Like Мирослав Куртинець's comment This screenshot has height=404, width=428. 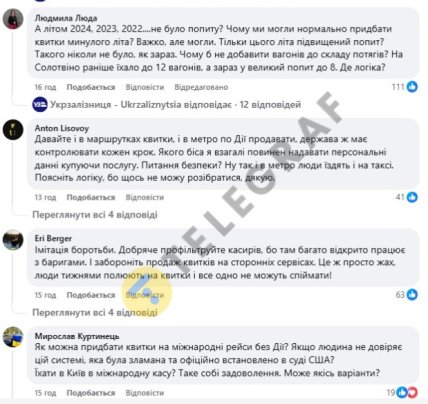[x=91, y=393]
